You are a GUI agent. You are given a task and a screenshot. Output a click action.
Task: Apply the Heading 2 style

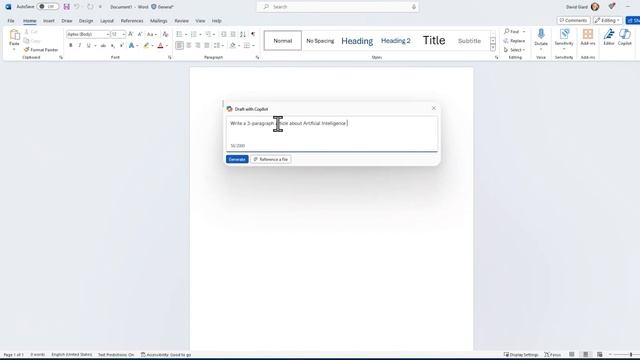click(x=396, y=40)
